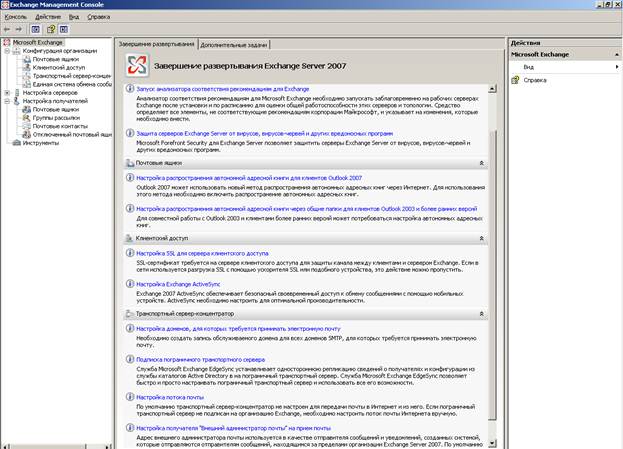Select Транспортный сервер-концентратор in the tree
The image size is (623, 449).
pos(72,76)
